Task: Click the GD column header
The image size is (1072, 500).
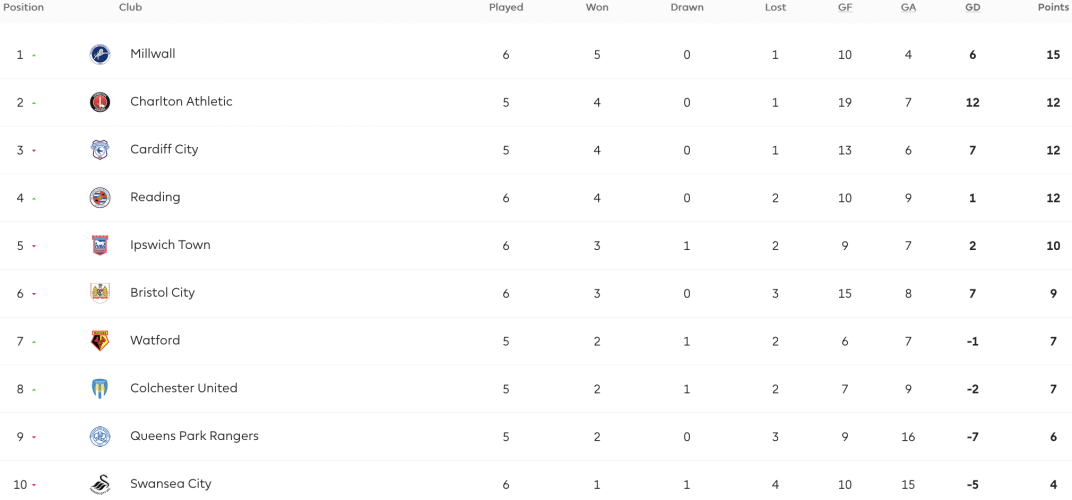Action: coord(972,8)
